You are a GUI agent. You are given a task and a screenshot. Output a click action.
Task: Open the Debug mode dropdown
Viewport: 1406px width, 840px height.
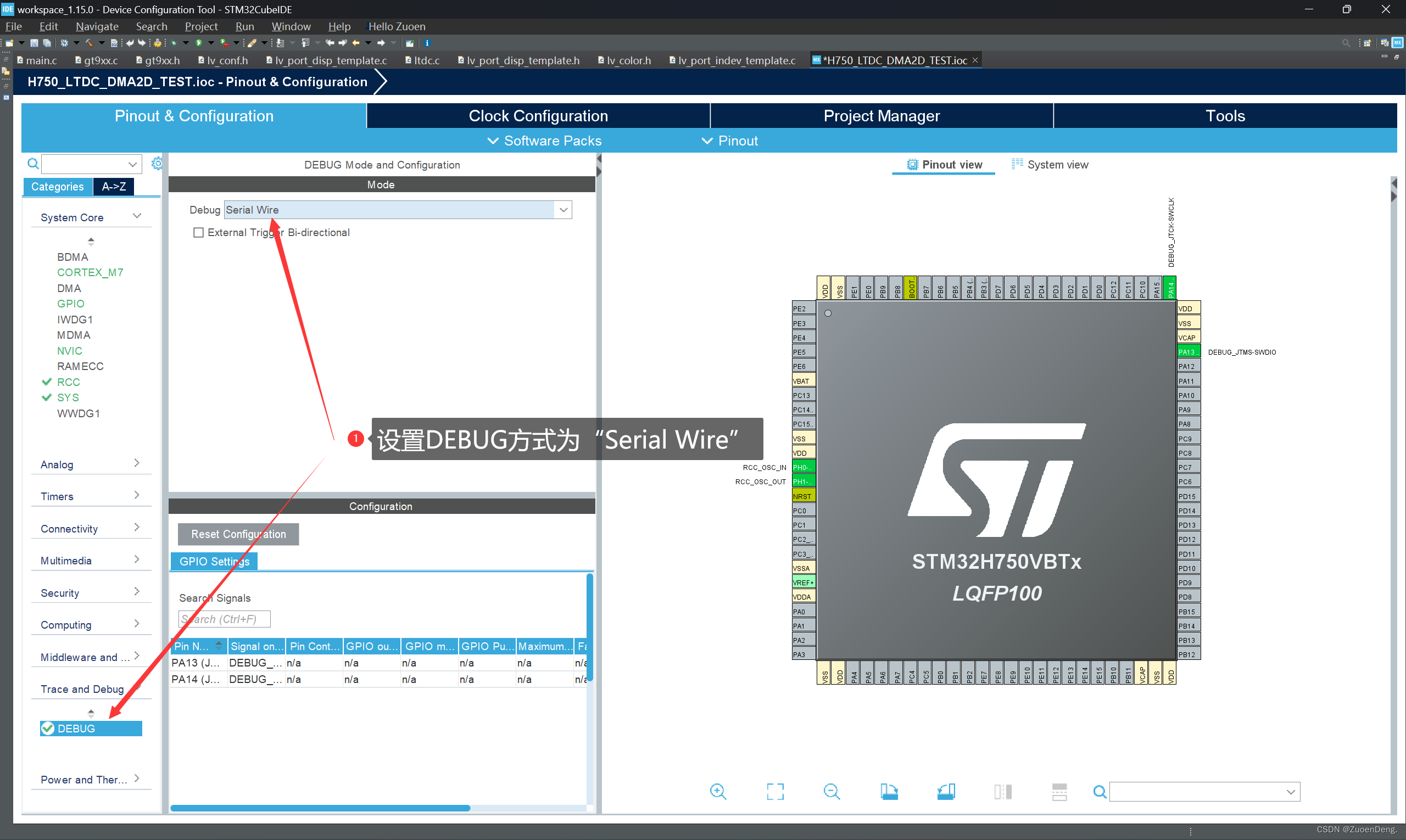point(563,210)
